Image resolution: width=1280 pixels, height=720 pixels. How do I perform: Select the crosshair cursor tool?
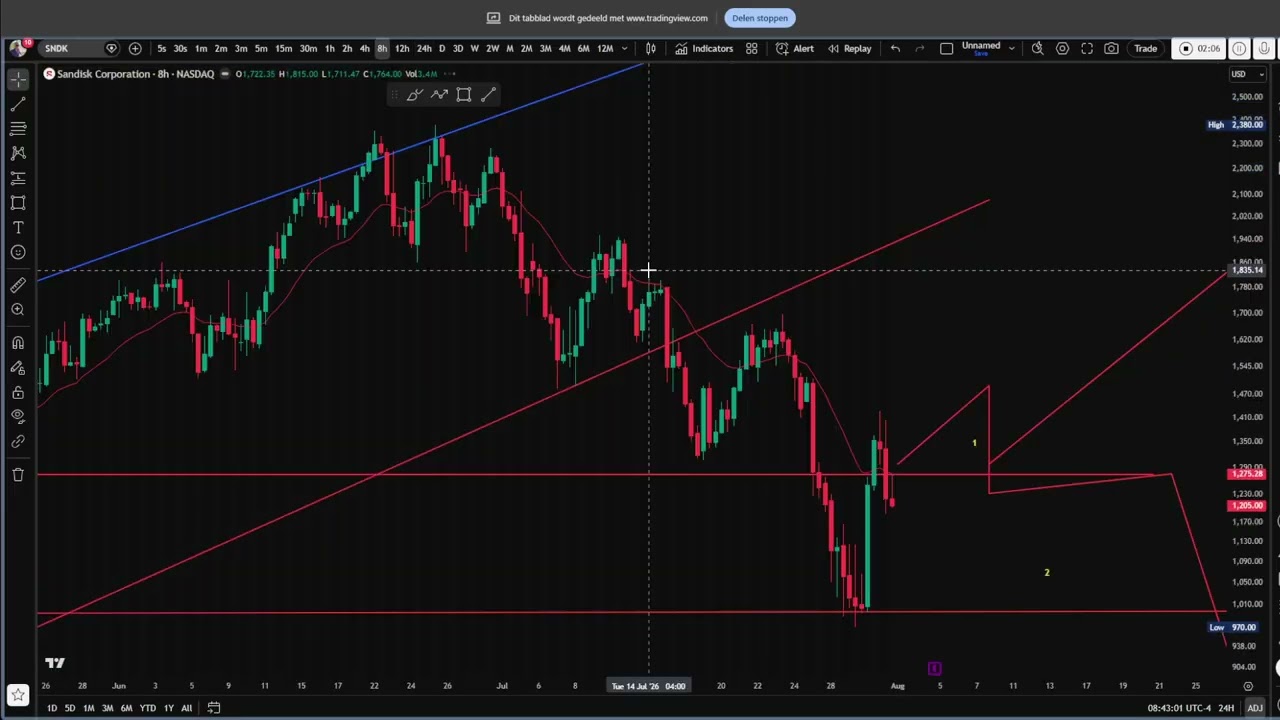coord(18,79)
